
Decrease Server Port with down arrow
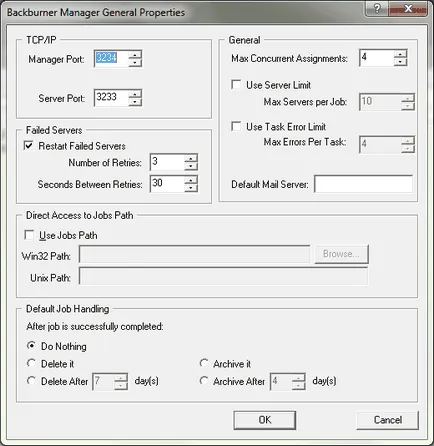click(x=135, y=102)
